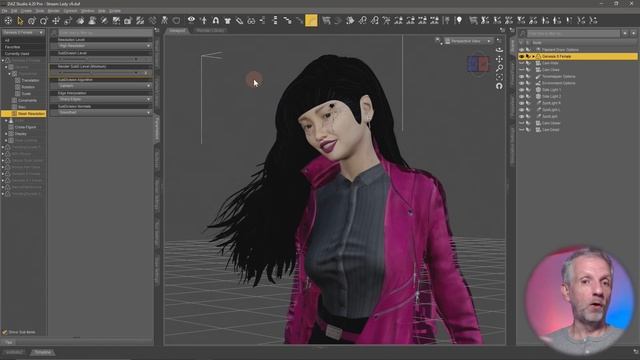Image resolution: width=640 pixels, height=360 pixels.
Task: Open the Create menu
Action: pyautogui.click(x=26, y=11)
